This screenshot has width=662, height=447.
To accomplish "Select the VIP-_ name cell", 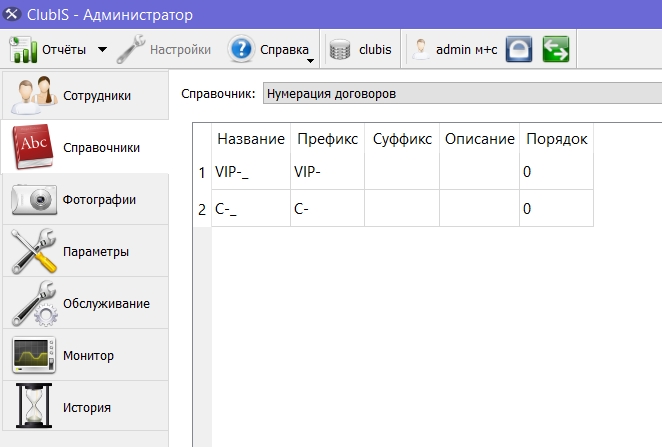I will pos(251,172).
